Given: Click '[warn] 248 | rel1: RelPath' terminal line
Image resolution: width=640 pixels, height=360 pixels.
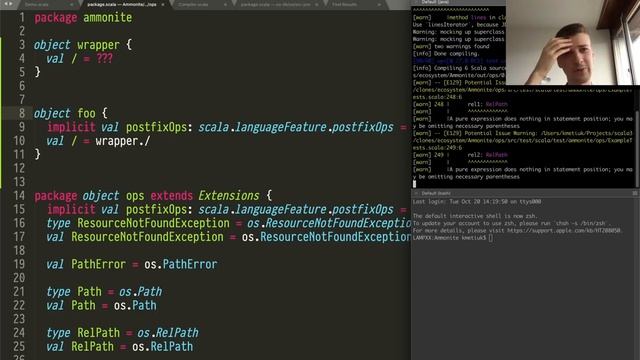Looking at the screenshot, I should [460, 104].
